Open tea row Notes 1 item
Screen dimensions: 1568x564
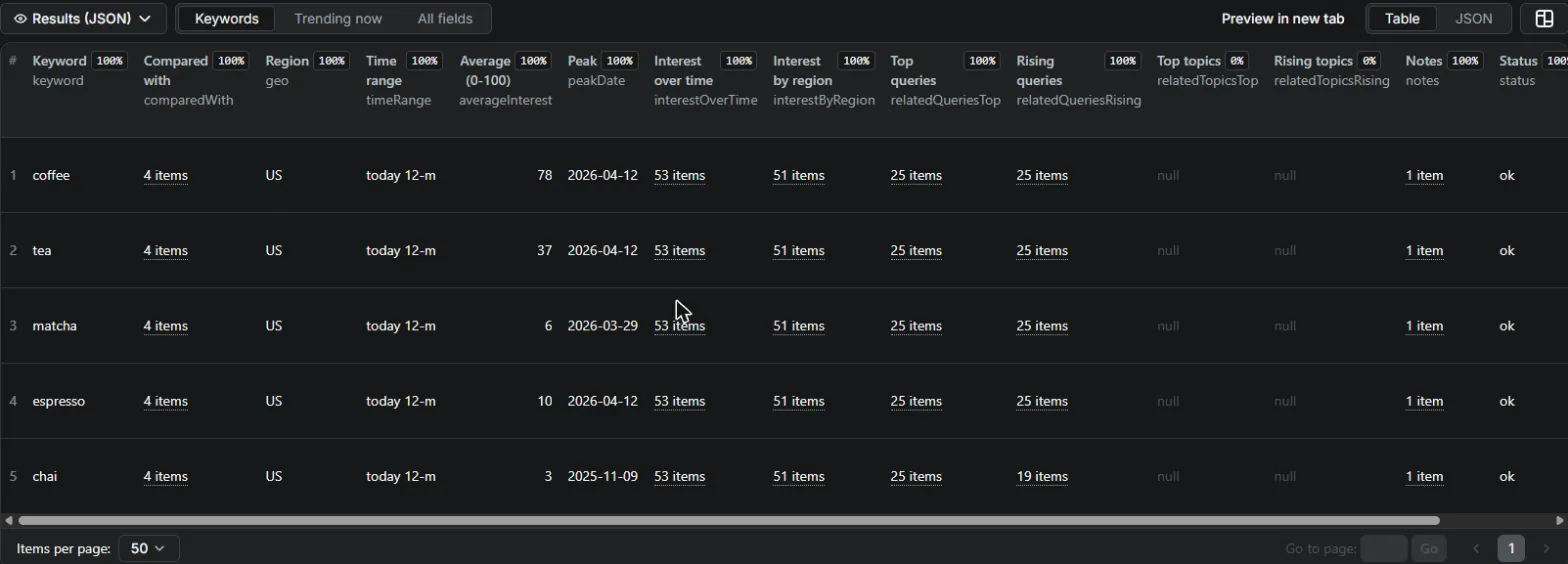coord(1424,250)
